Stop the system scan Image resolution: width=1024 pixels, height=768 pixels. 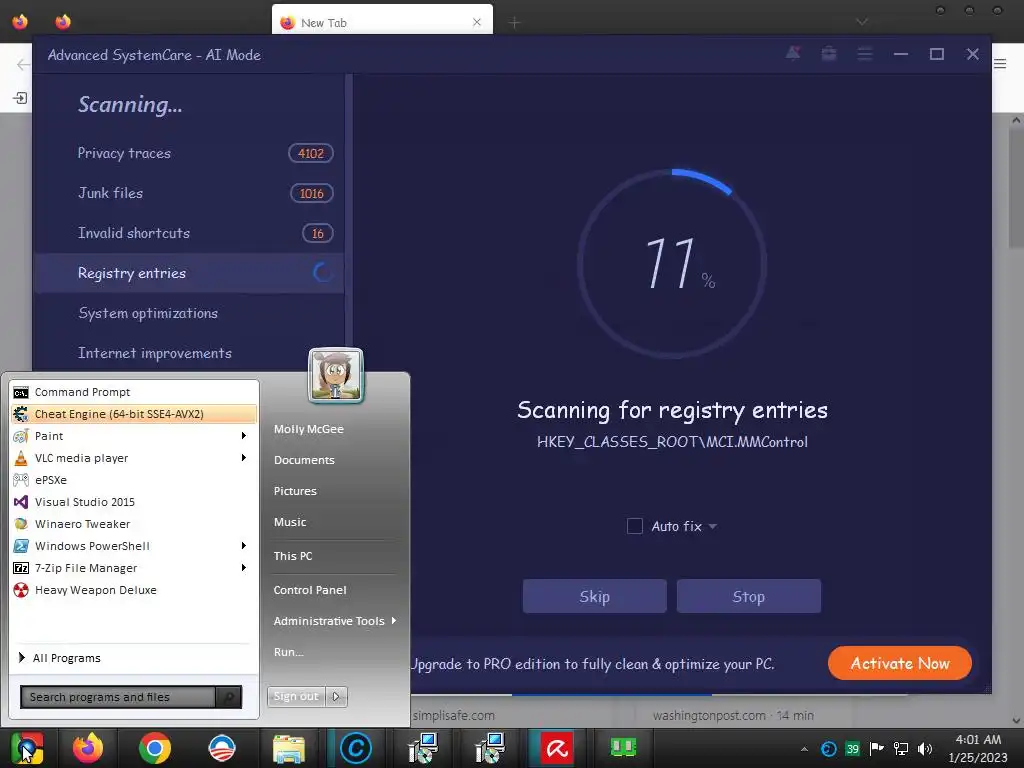[748, 596]
